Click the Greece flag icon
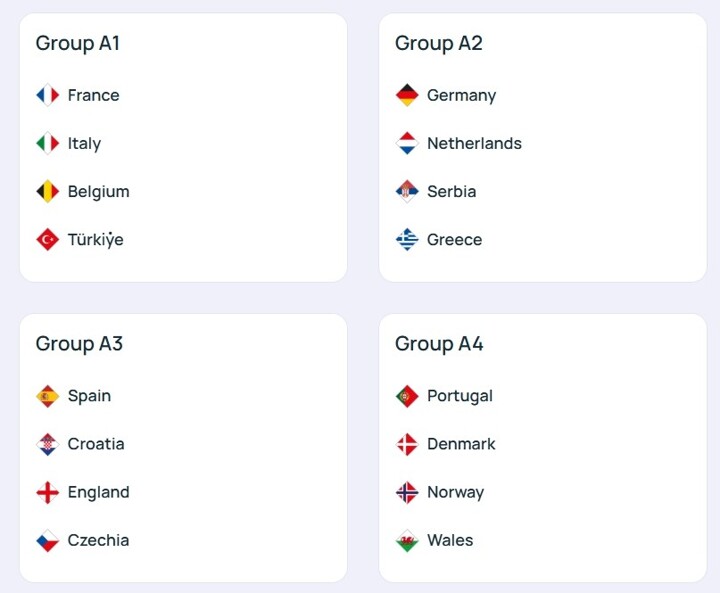The image size is (720, 593). pyautogui.click(x=407, y=240)
